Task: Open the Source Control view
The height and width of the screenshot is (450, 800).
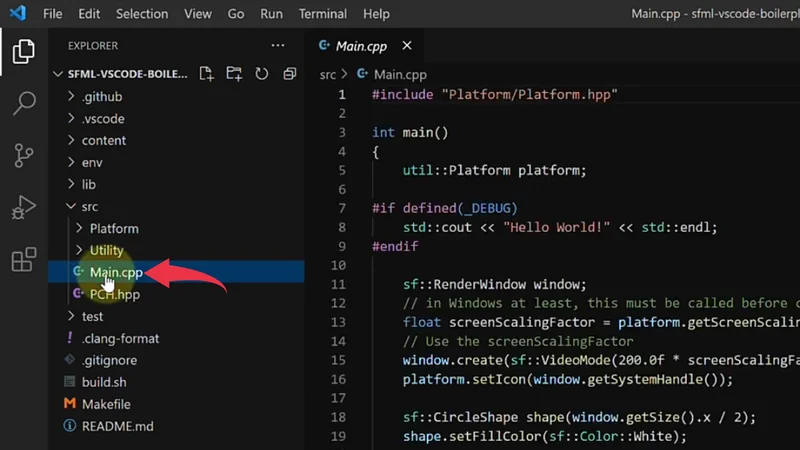Action: click(x=23, y=155)
